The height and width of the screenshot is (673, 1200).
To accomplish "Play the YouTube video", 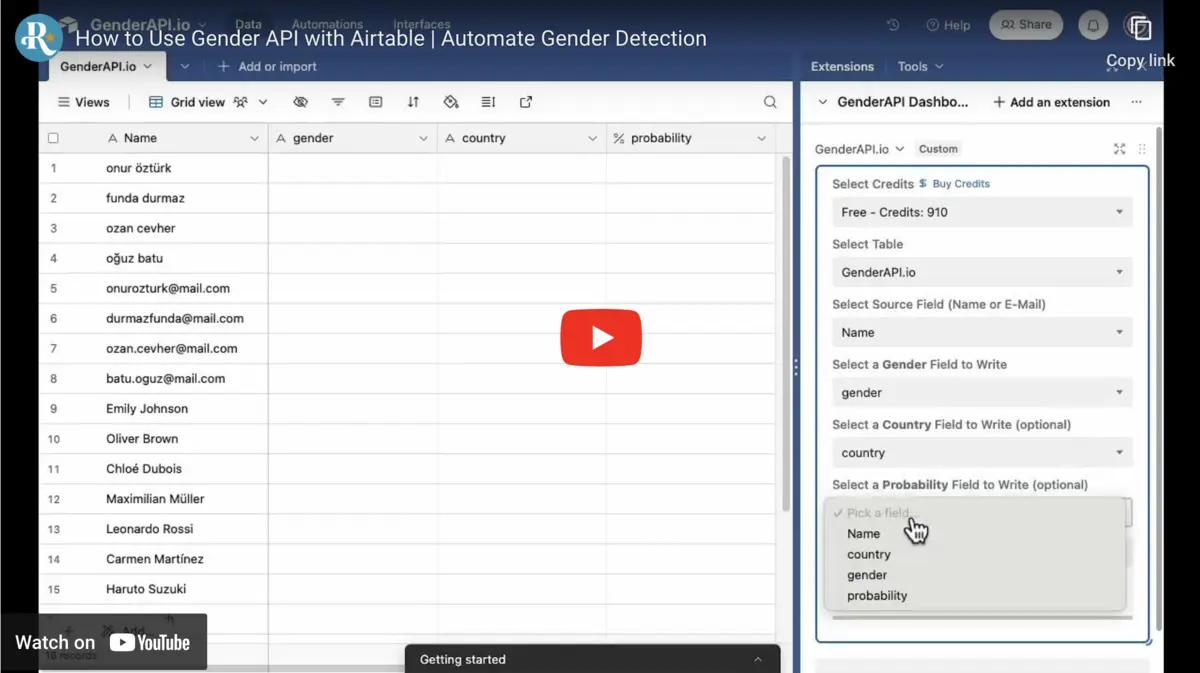I will [601, 337].
